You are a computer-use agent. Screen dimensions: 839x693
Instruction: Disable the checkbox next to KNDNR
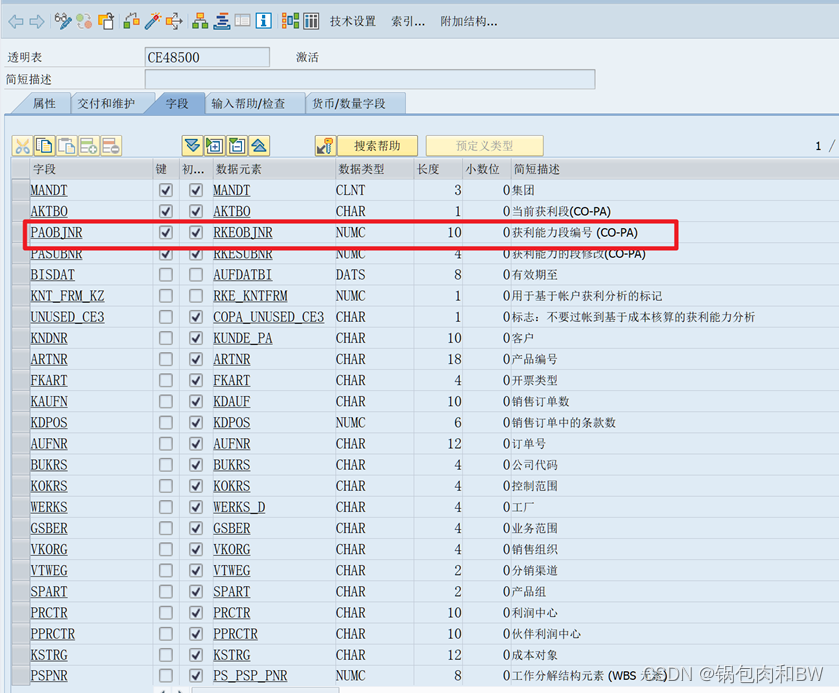(196, 338)
